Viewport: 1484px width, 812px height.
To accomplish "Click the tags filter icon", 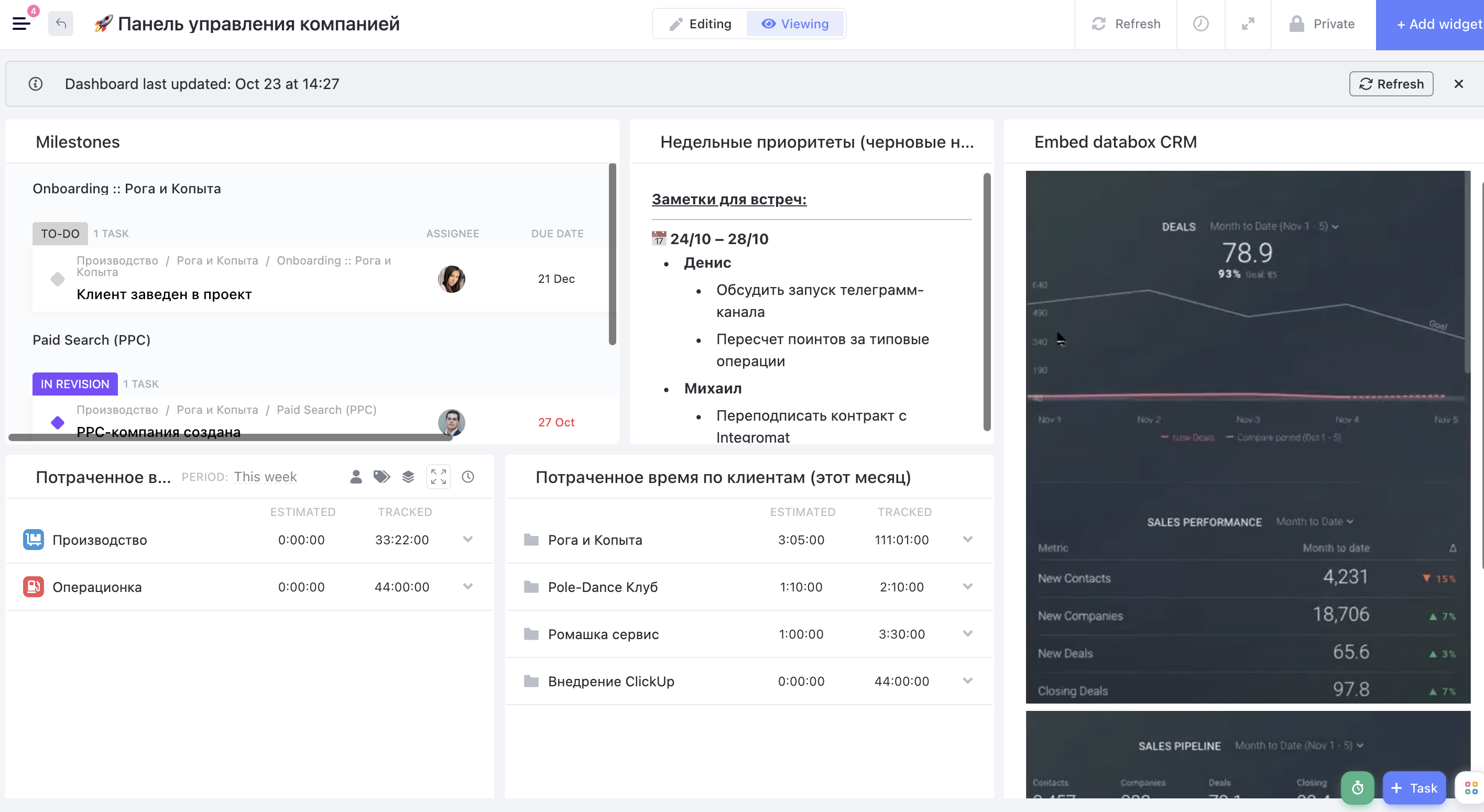I will [381, 477].
